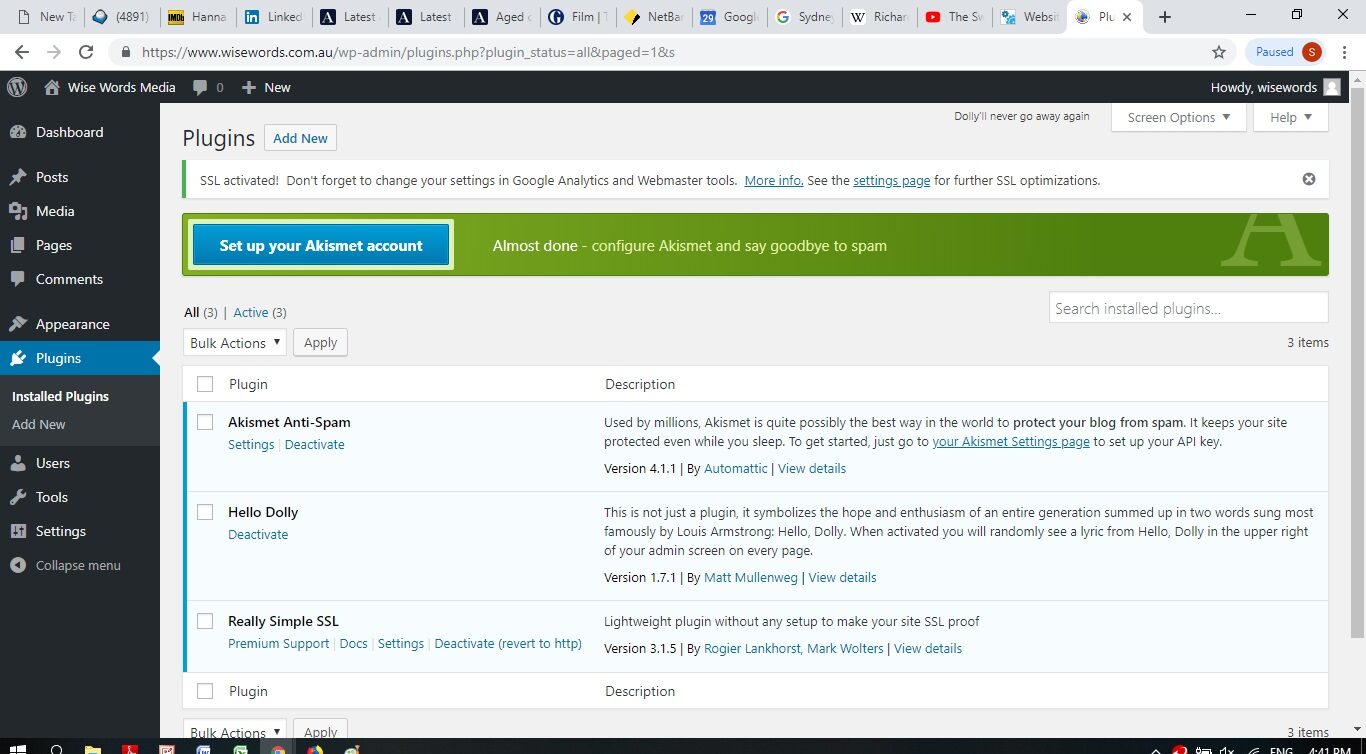Filter plugins by Active (3)
1366x754 pixels.
(x=260, y=312)
